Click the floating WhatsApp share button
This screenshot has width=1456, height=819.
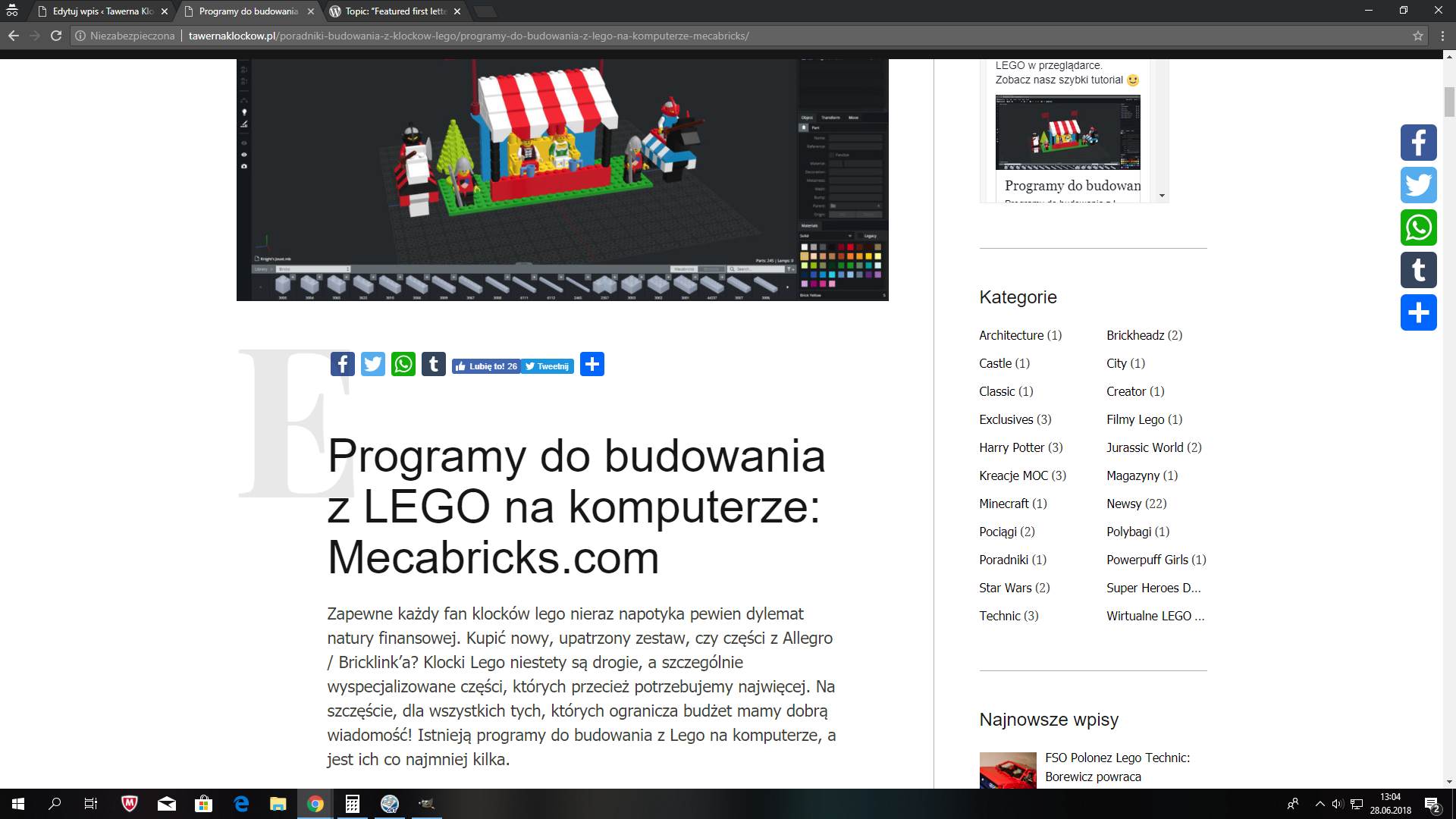click(x=1418, y=227)
